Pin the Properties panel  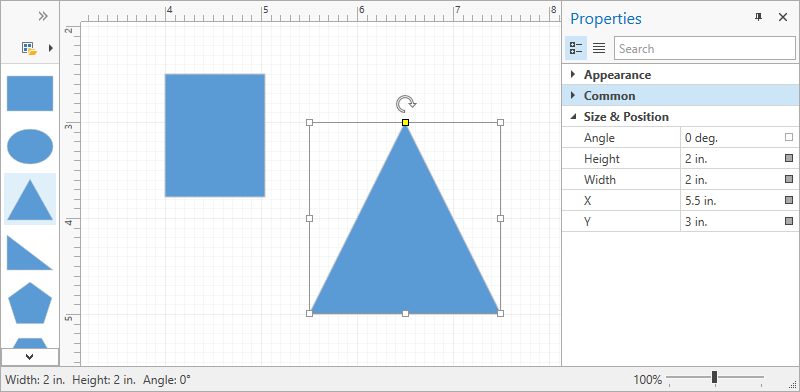(758, 17)
